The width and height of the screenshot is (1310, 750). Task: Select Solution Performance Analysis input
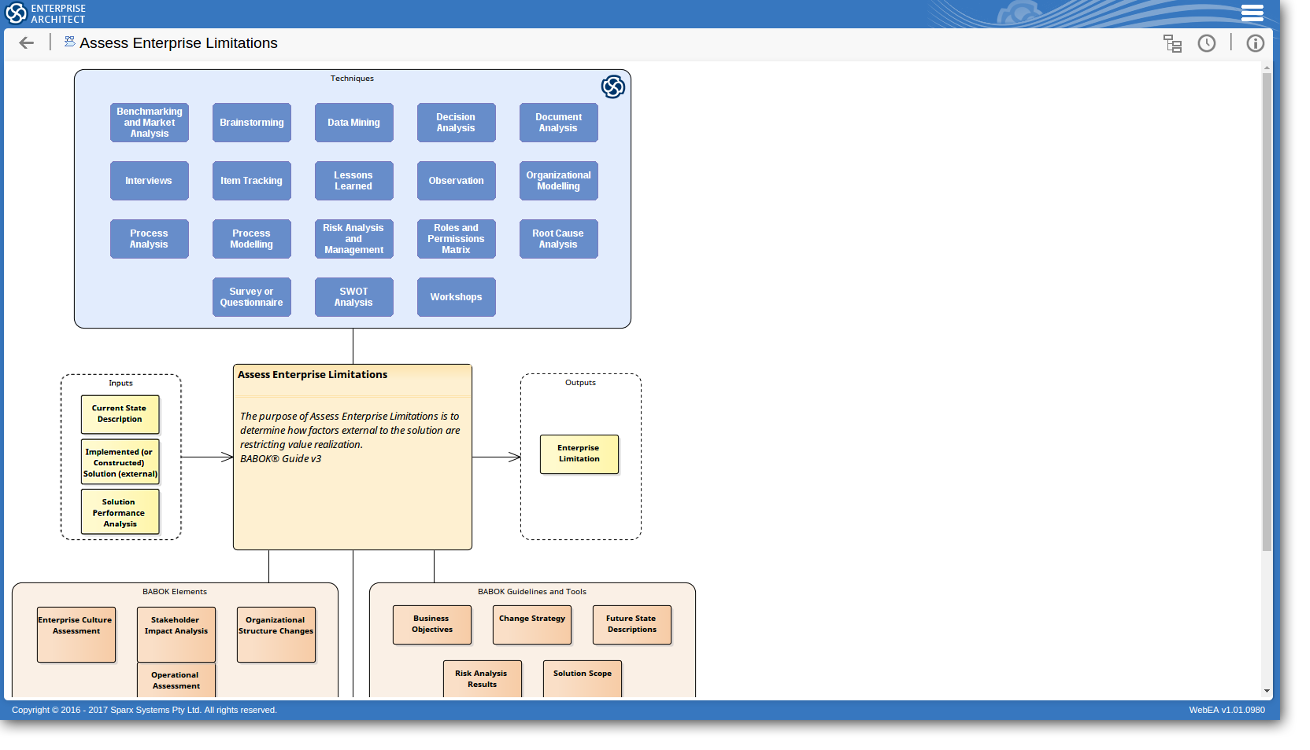[120, 512]
